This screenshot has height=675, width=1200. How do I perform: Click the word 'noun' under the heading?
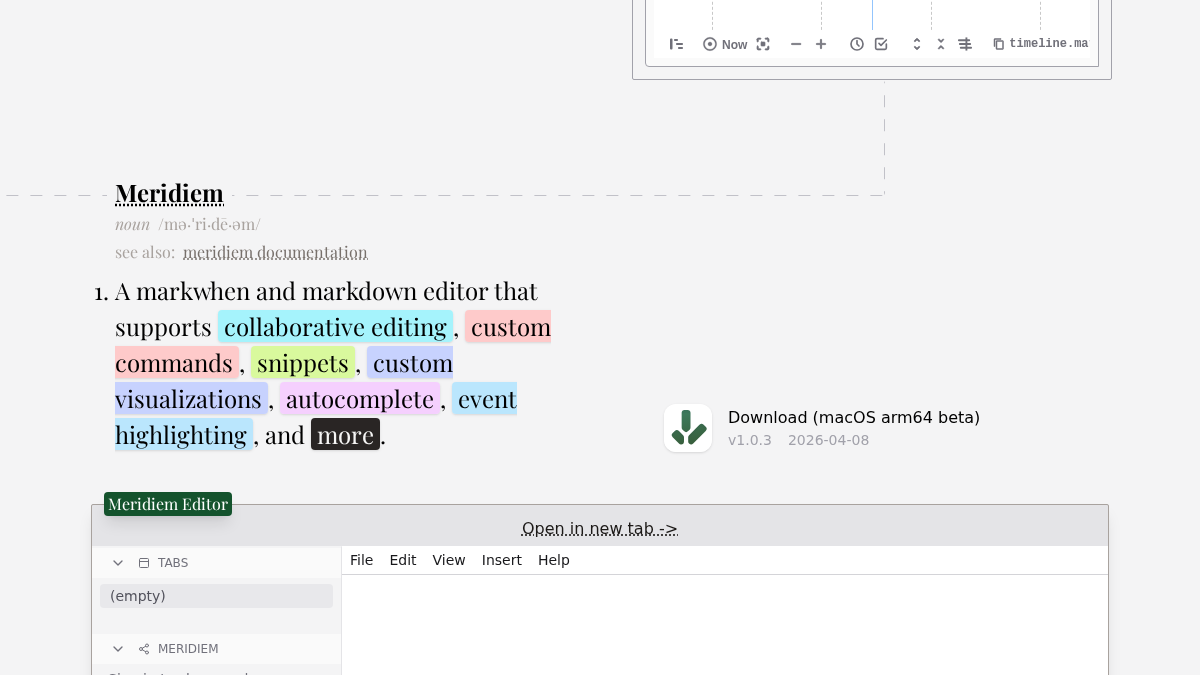point(132,224)
